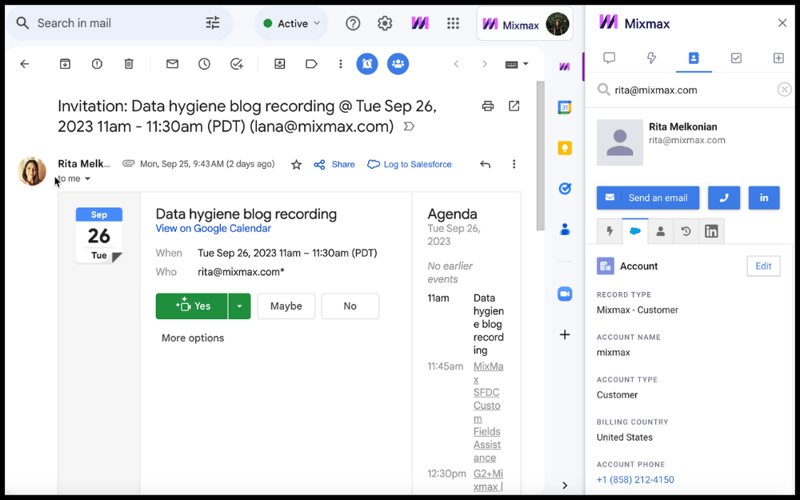The image size is (800, 500).
Task: Open the Active status dropdown
Action: point(291,23)
